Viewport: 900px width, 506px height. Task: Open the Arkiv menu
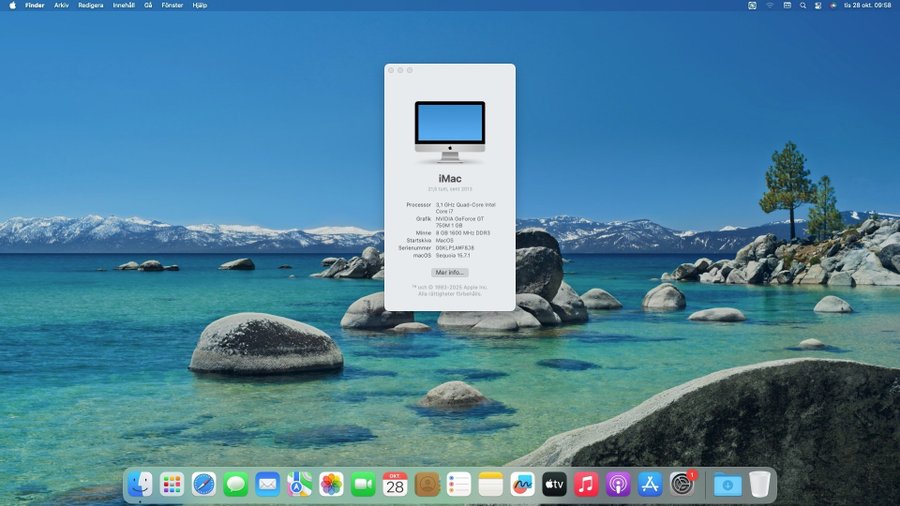62,5
